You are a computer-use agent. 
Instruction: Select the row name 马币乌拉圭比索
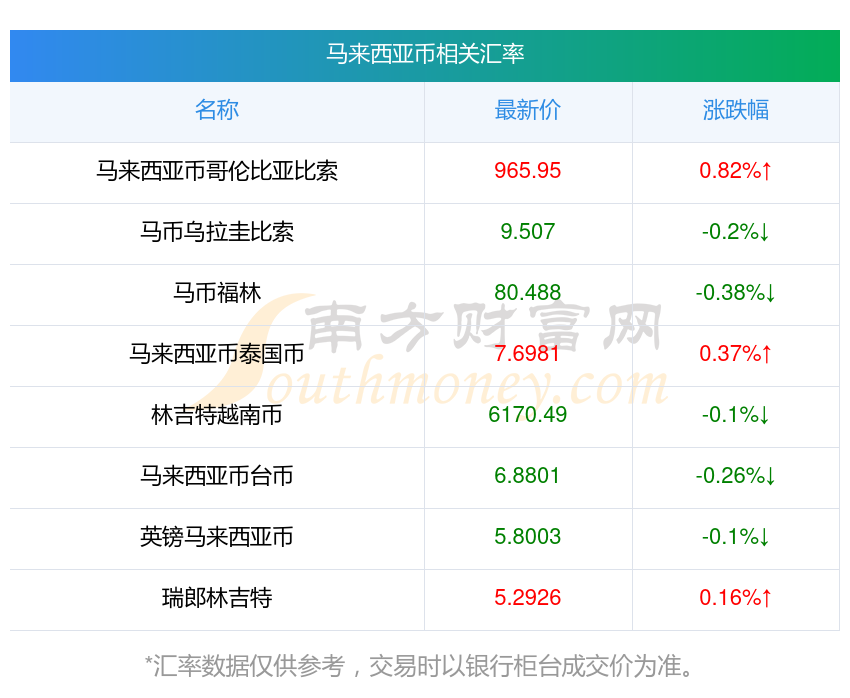click(217, 232)
